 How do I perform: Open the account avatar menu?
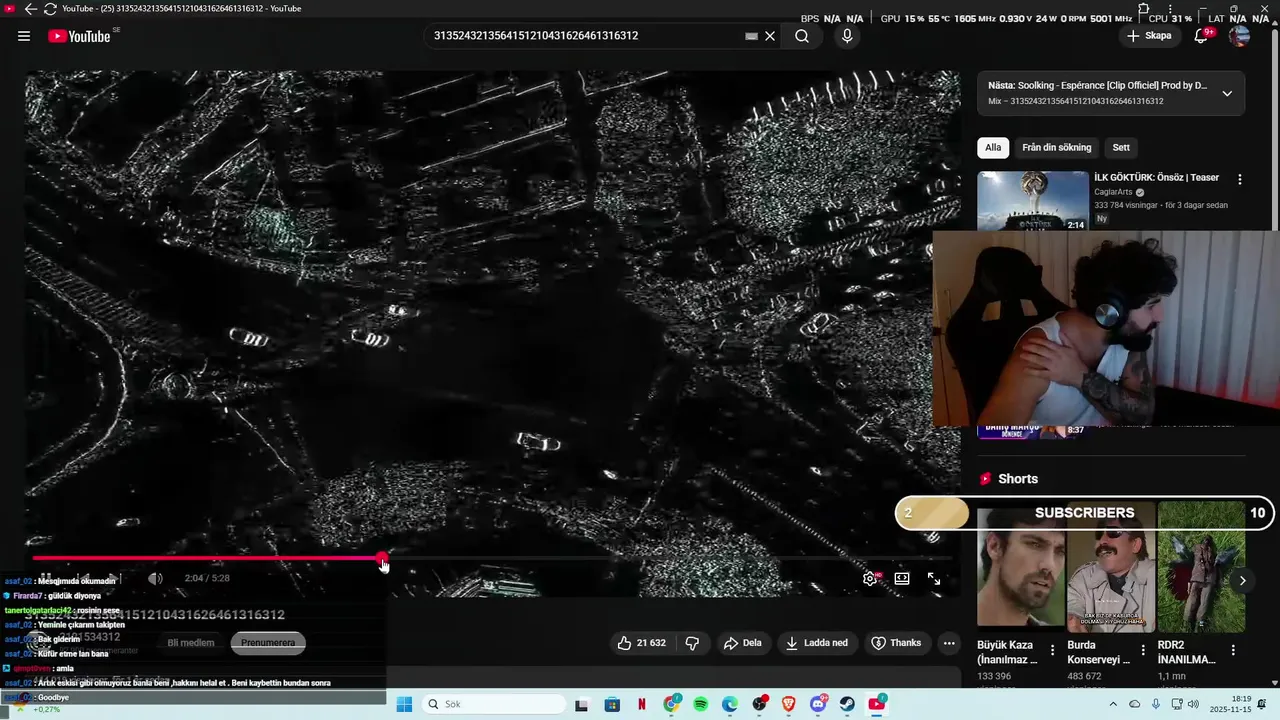[x=1239, y=36]
